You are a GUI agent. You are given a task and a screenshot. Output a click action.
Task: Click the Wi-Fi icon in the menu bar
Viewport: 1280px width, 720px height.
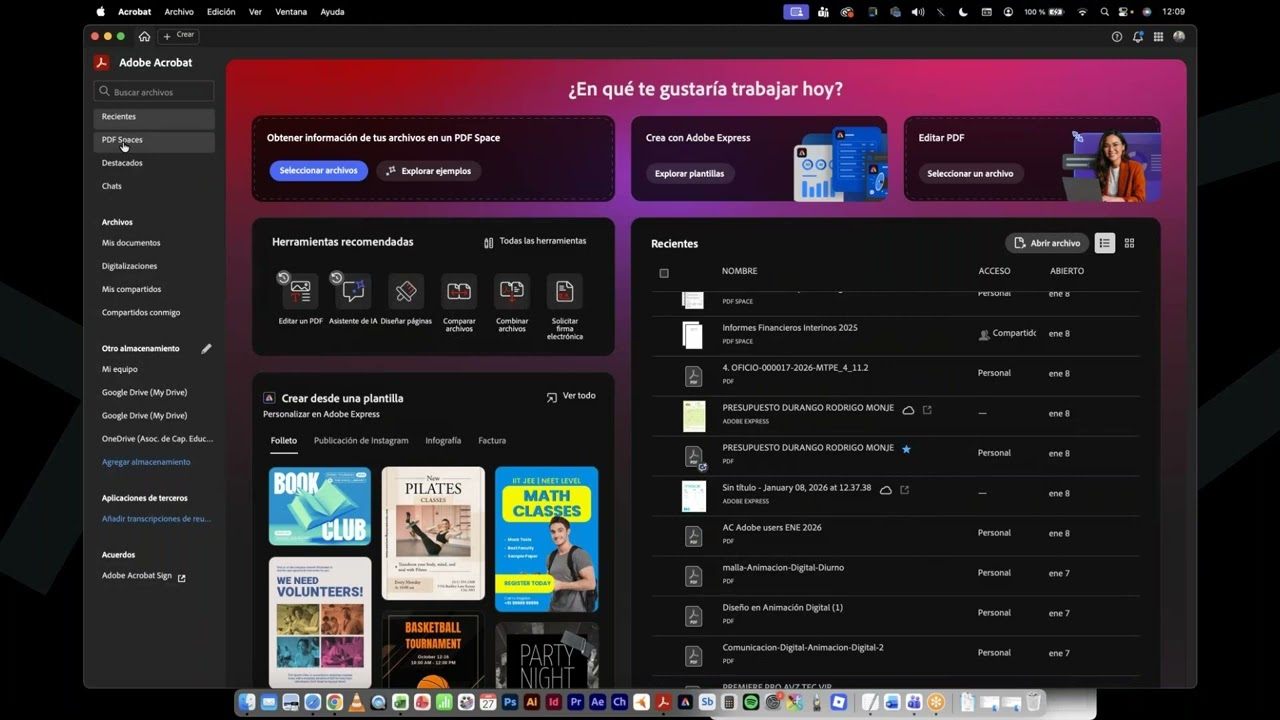coord(1082,12)
